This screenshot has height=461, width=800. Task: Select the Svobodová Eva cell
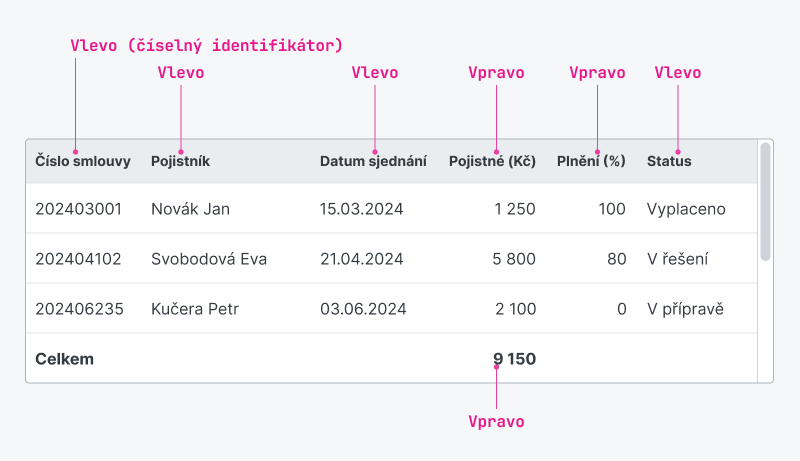point(209,259)
